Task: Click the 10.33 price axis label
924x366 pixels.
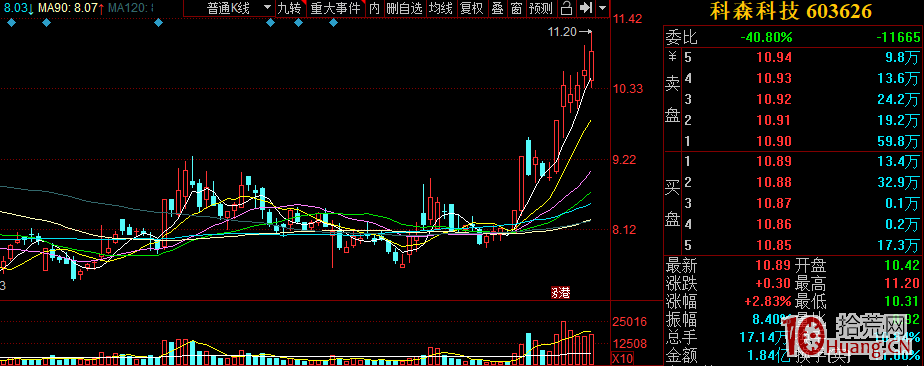Action: [x=628, y=89]
